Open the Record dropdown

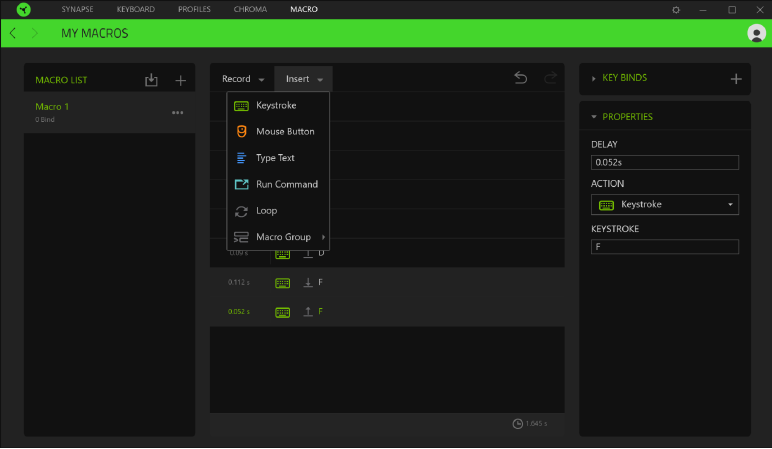243,79
